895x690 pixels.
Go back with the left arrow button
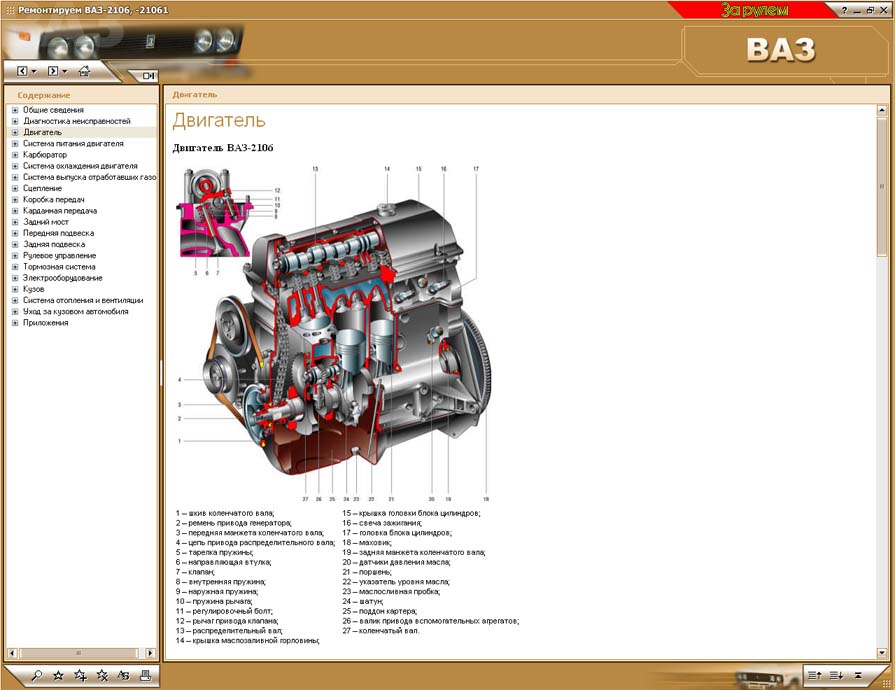pyautogui.click(x=22, y=71)
